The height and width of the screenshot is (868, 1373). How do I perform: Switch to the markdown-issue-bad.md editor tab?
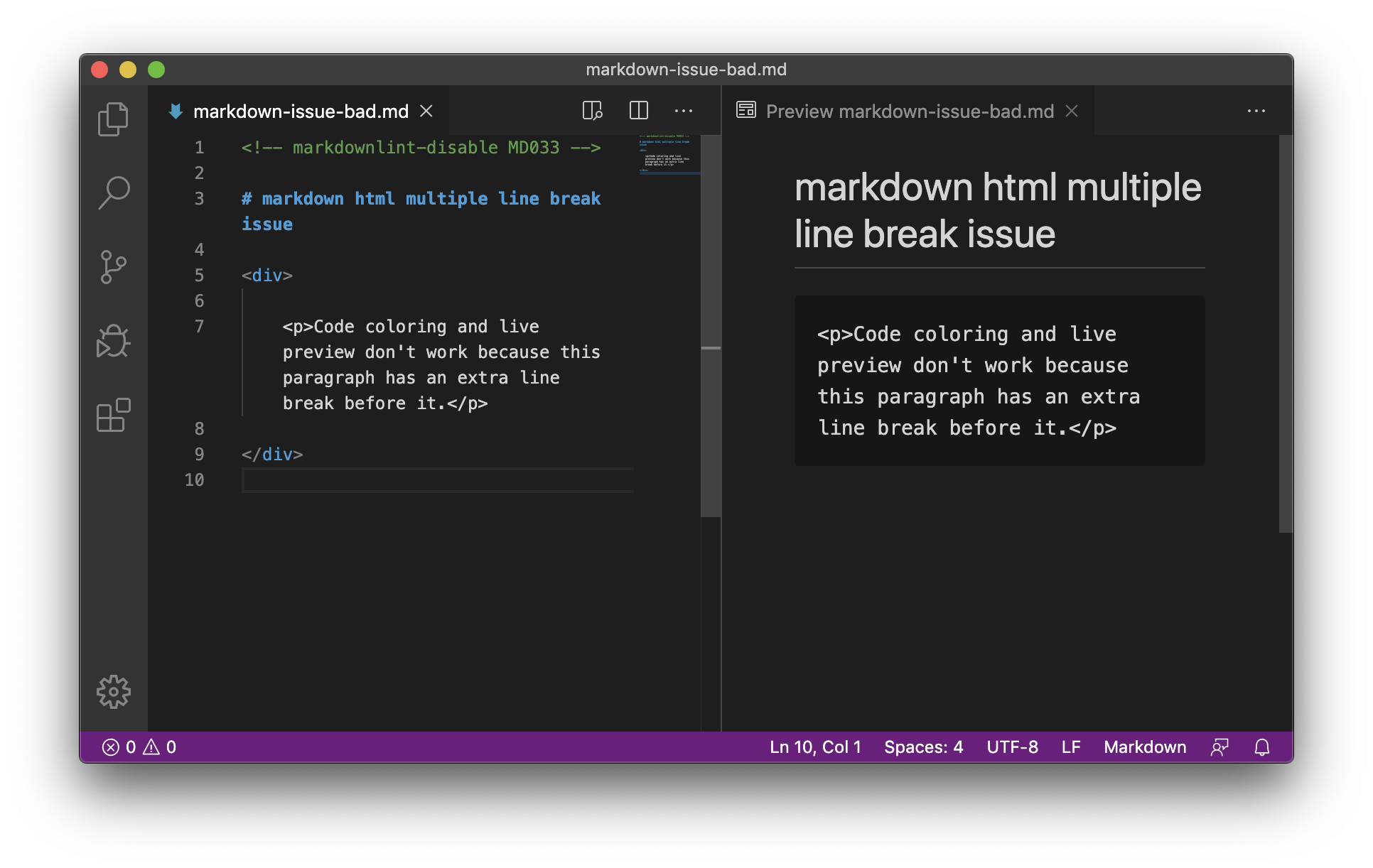coord(298,111)
